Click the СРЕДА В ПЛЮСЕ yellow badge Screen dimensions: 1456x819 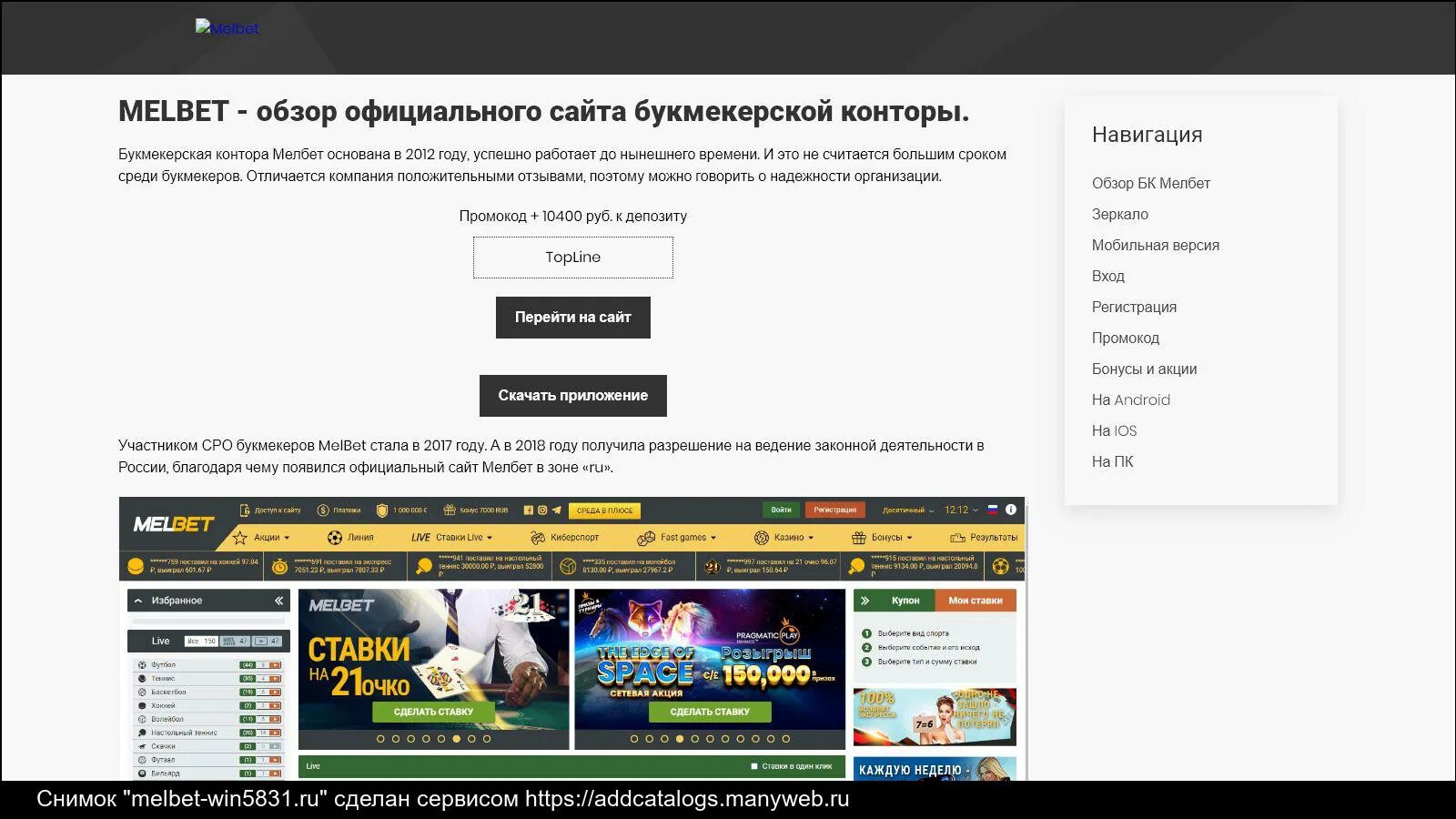(604, 511)
